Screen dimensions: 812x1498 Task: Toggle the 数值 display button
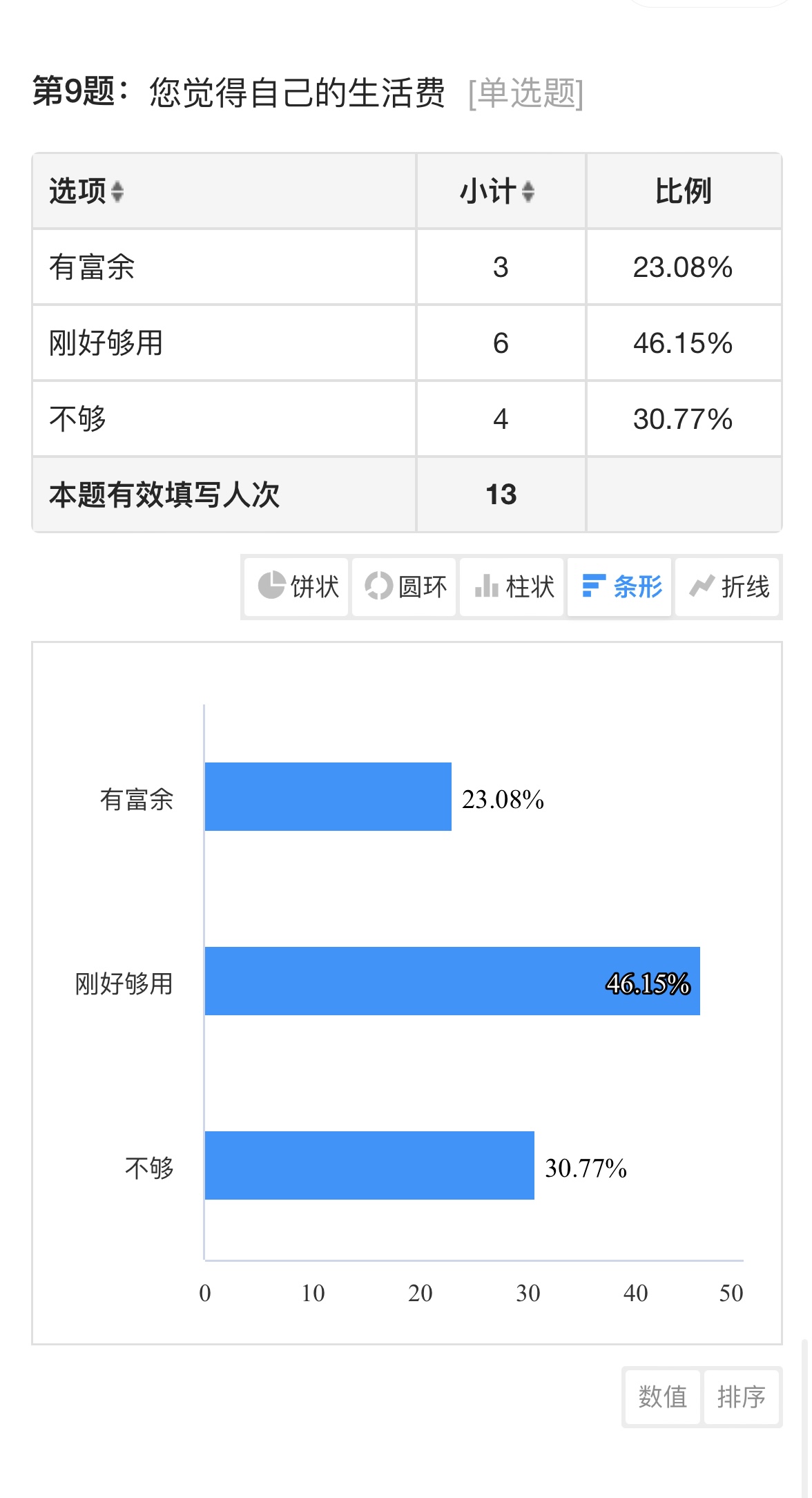[662, 1396]
